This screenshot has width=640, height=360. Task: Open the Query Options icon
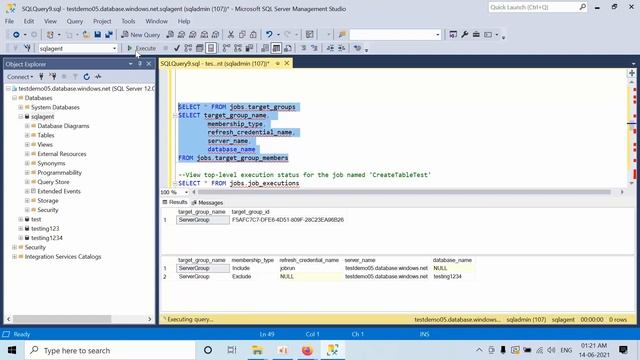click(200, 48)
